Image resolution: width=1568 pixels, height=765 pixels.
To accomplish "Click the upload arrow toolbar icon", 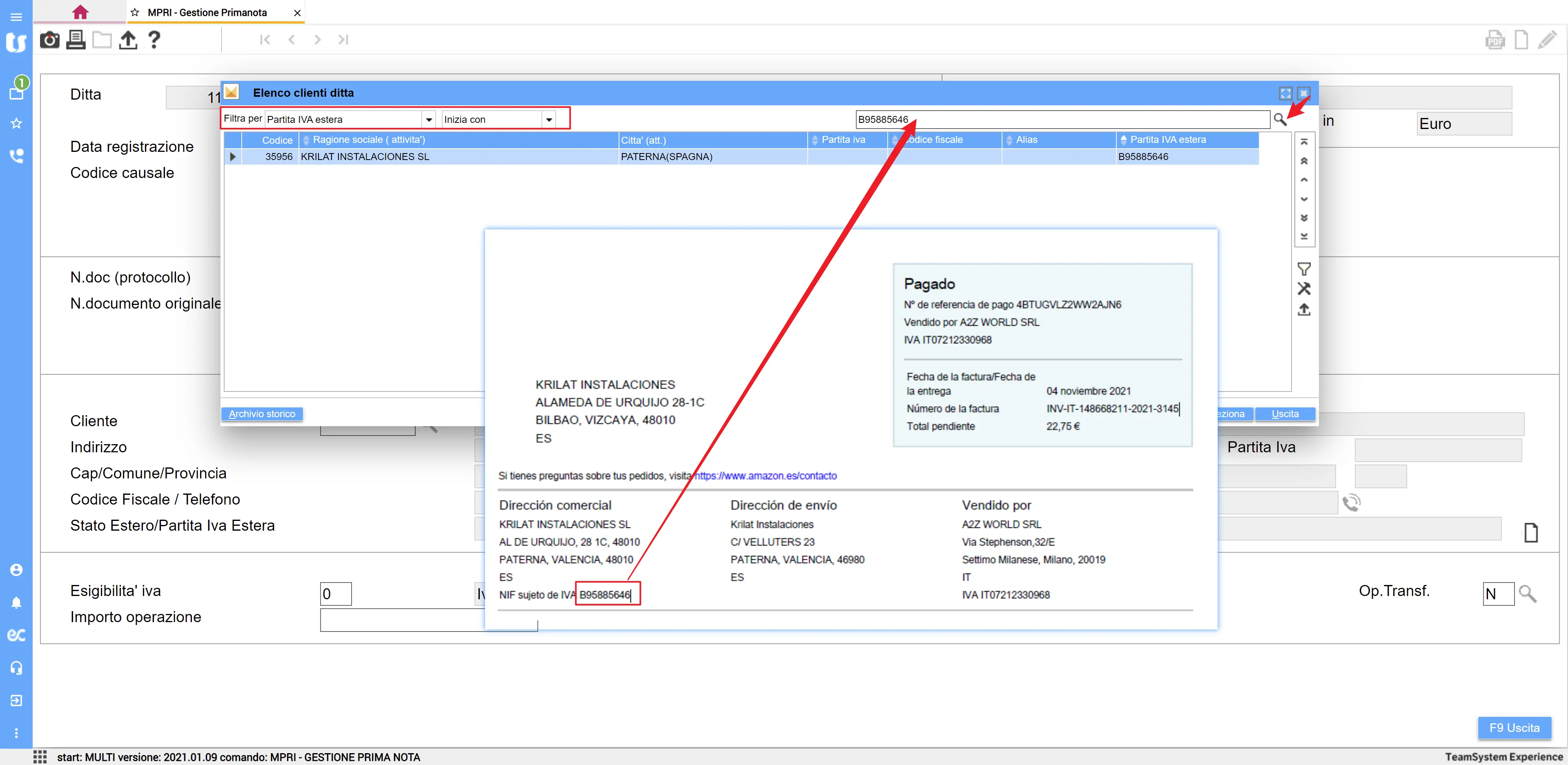I will pos(128,40).
